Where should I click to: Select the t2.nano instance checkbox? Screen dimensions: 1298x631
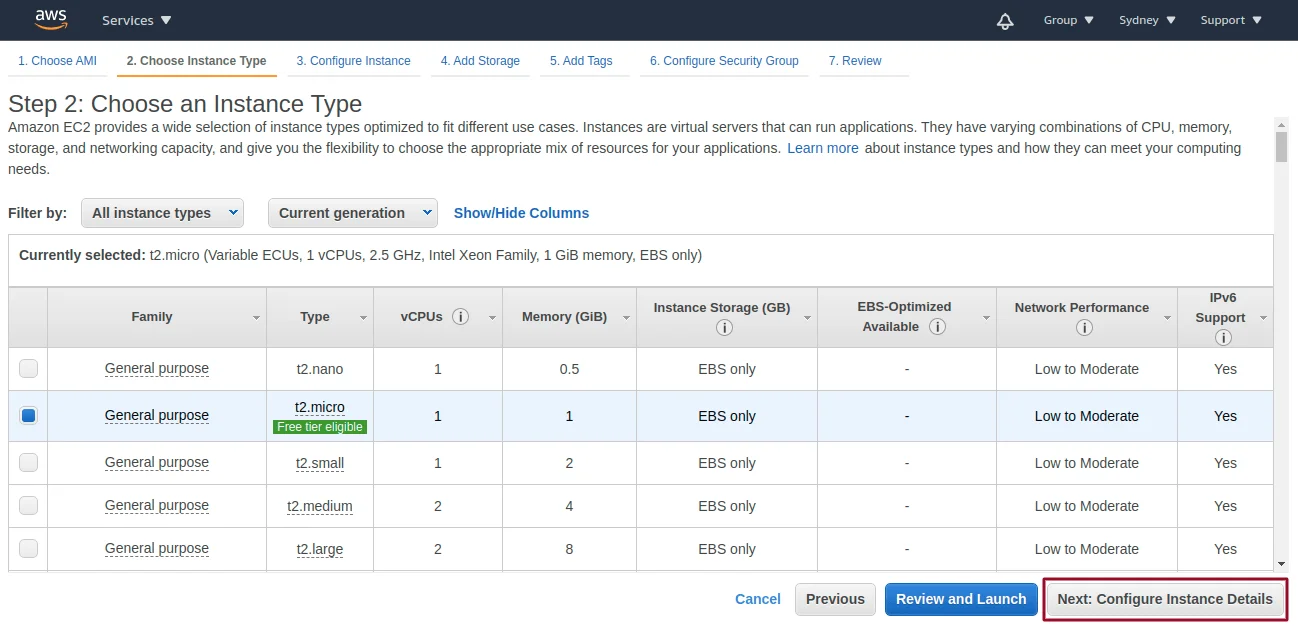click(29, 369)
